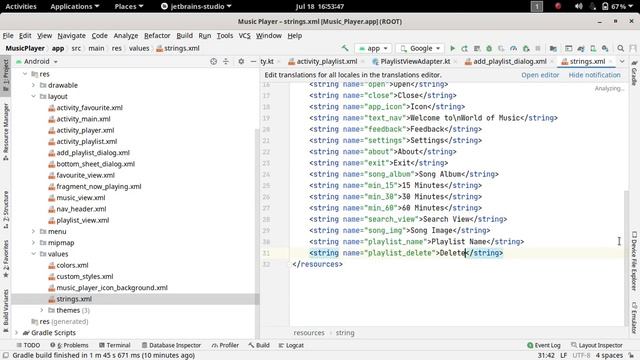640x360 pixels.
Task: Open the TODO tool window
Action: coord(28,345)
